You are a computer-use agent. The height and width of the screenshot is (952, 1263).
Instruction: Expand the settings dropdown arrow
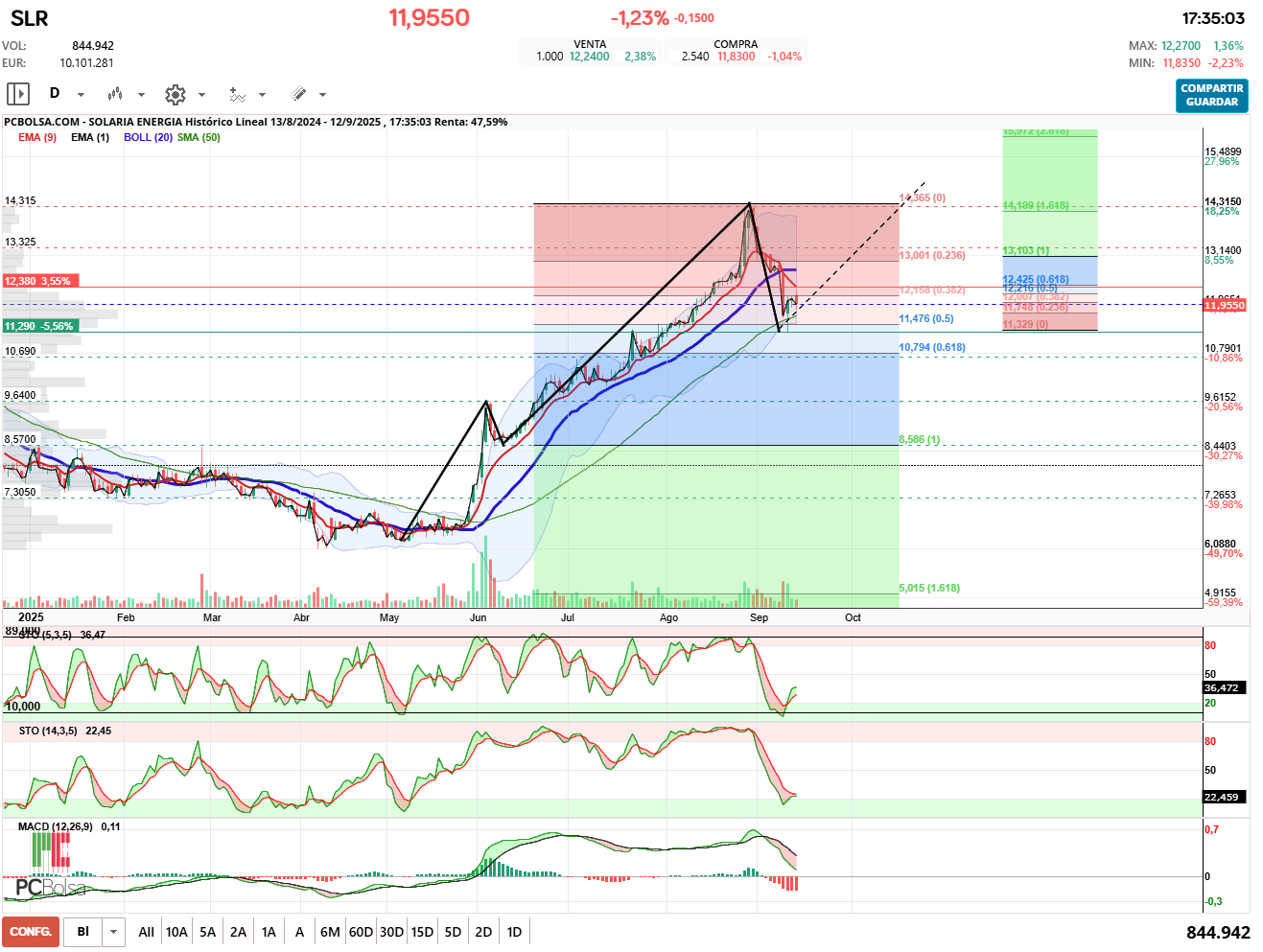pos(201,95)
